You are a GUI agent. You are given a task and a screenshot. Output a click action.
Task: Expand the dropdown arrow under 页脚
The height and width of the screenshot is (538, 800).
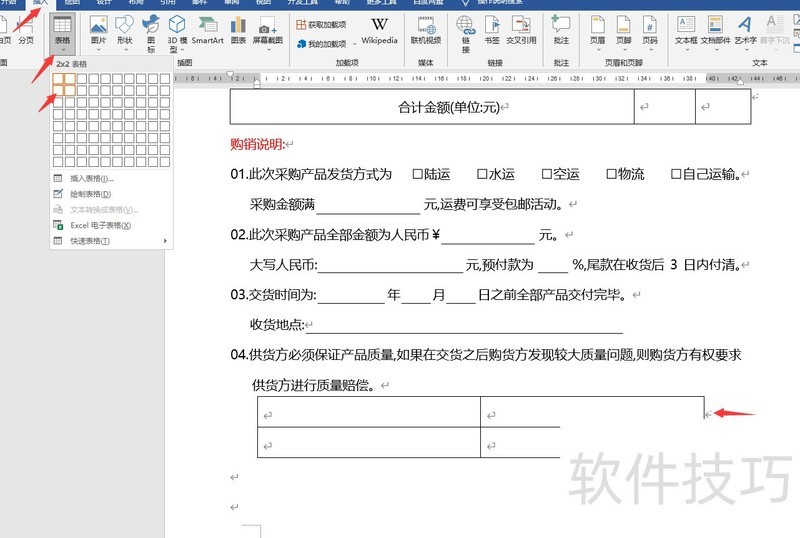623,50
